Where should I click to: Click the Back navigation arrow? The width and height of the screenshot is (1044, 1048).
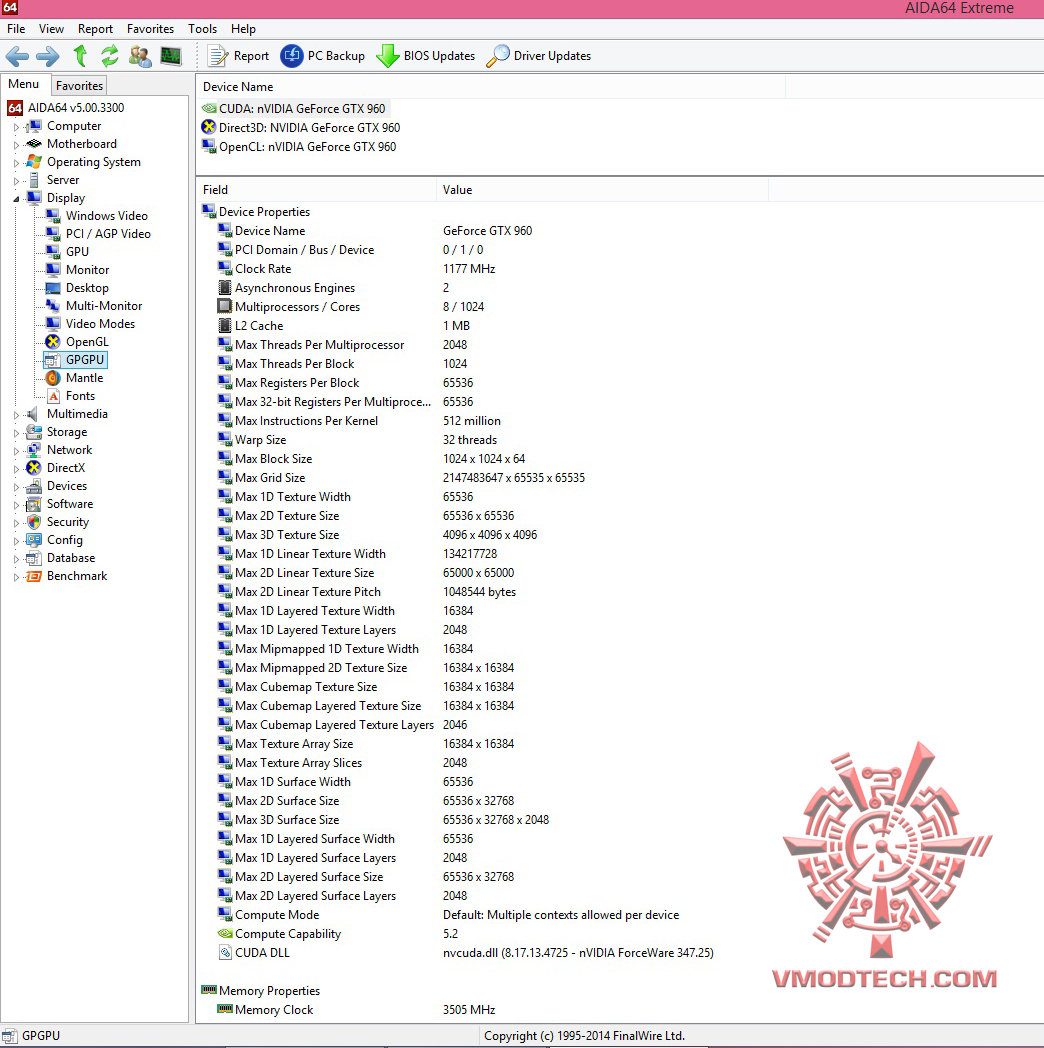(x=17, y=56)
